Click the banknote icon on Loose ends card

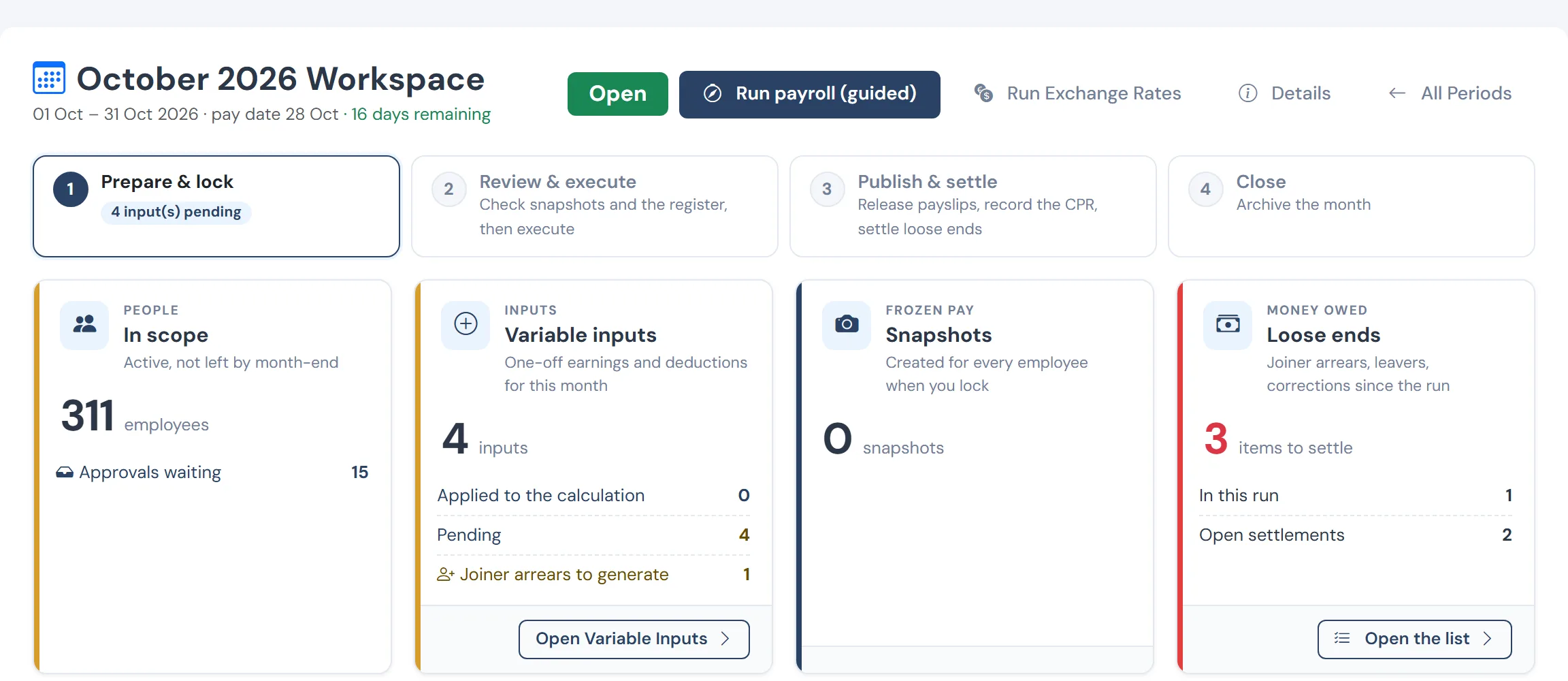(1228, 325)
